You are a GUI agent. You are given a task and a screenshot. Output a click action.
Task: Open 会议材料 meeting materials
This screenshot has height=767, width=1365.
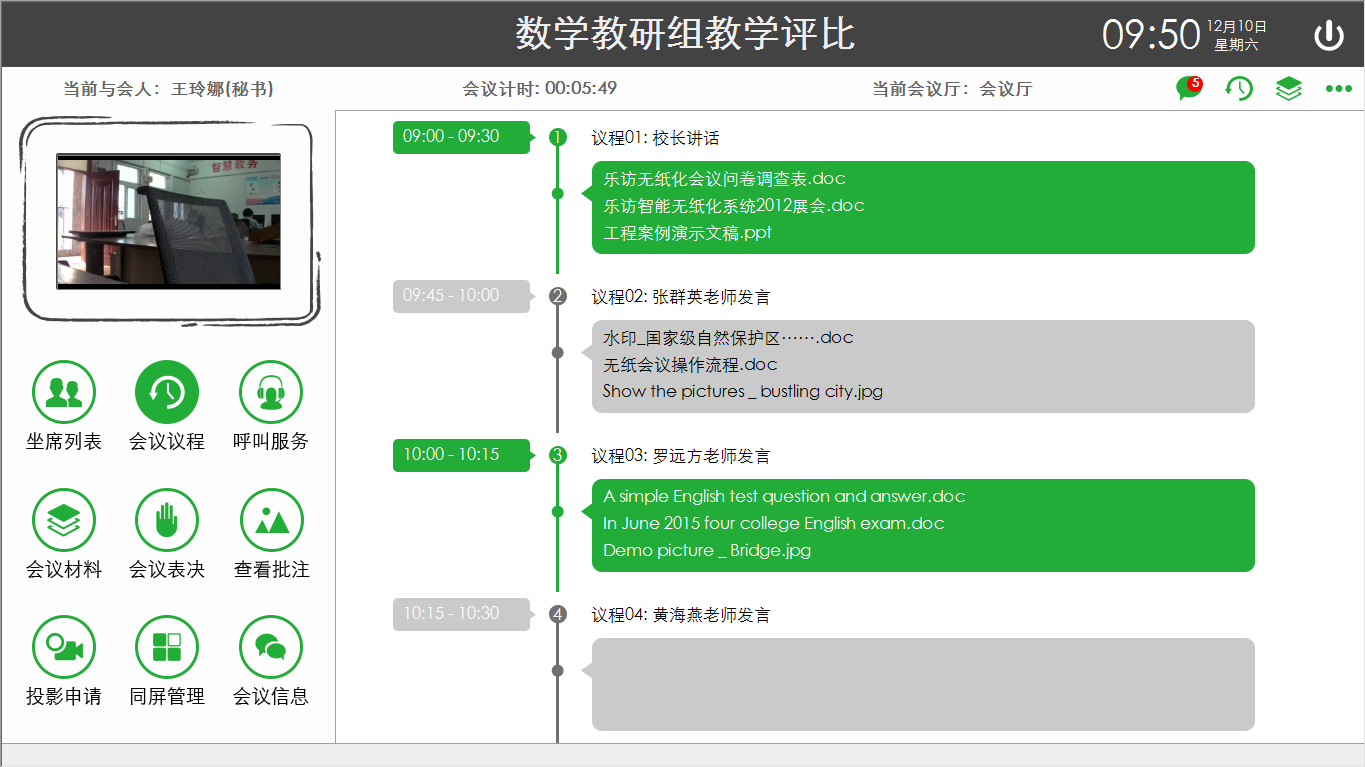tap(64, 520)
